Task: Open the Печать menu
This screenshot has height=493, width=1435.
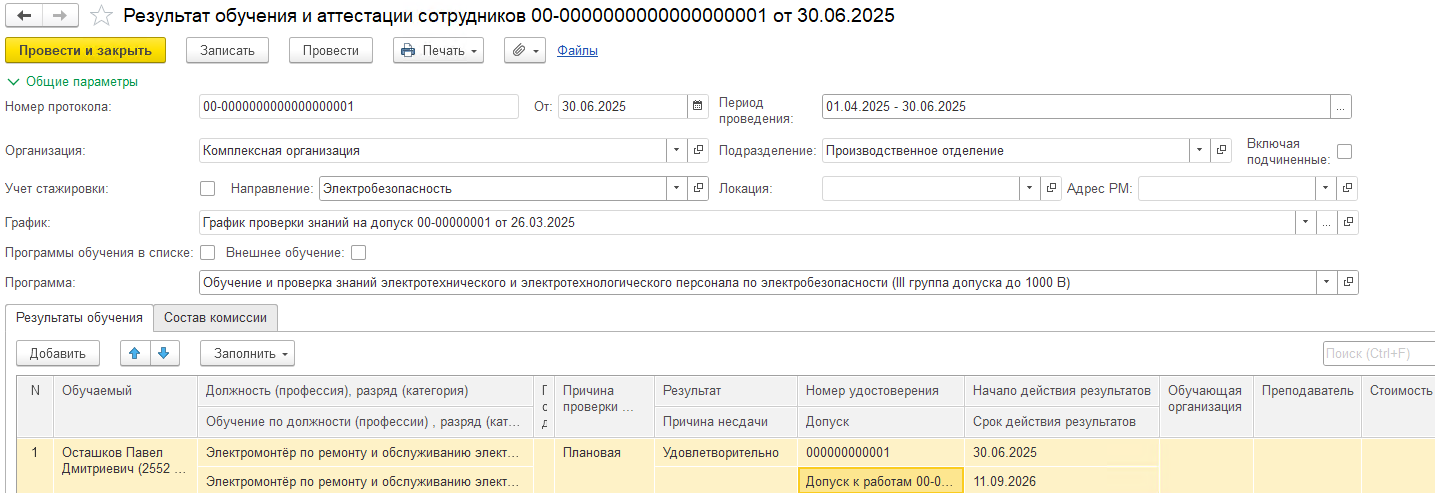Action: (x=438, y=50)
